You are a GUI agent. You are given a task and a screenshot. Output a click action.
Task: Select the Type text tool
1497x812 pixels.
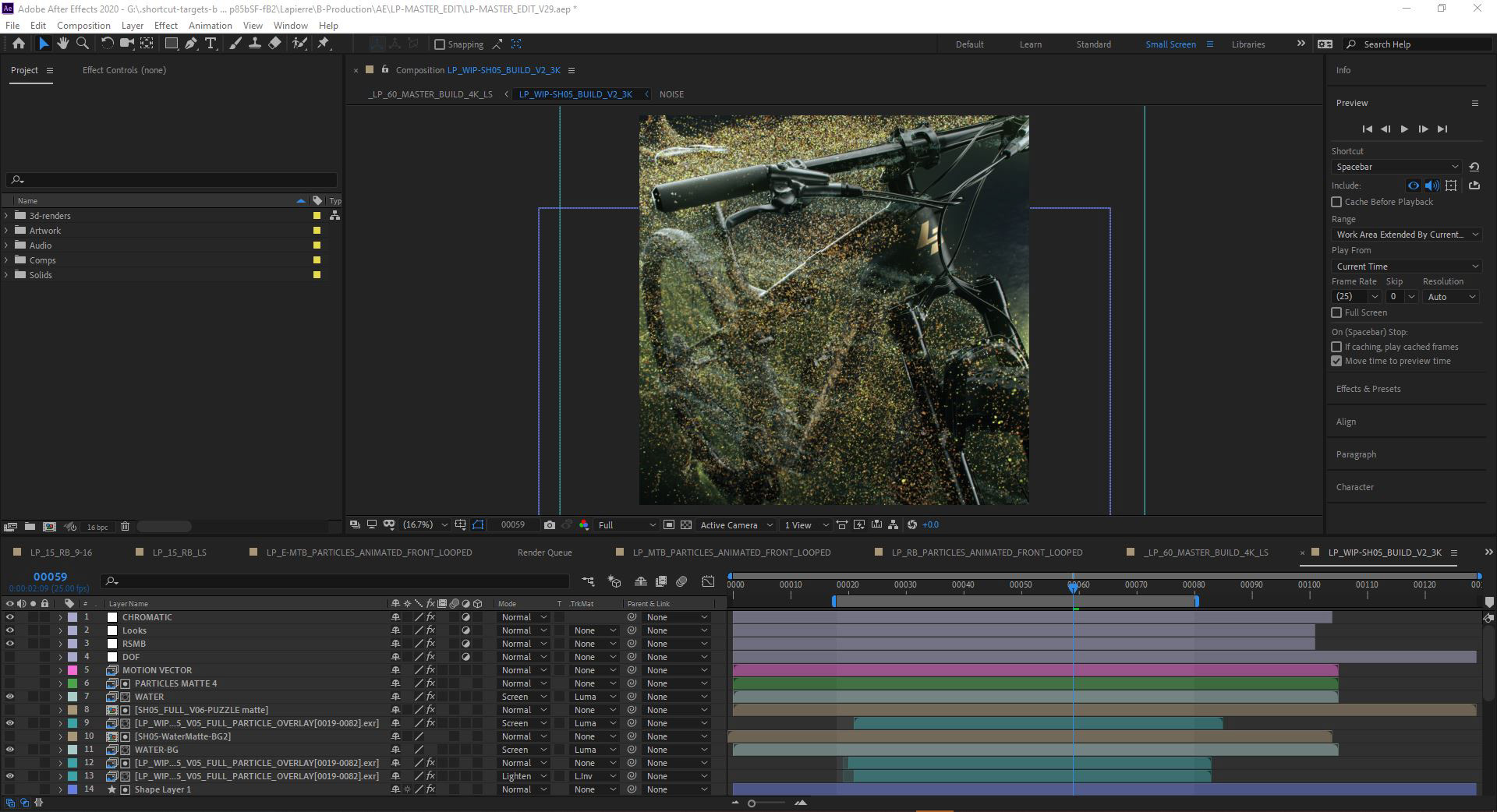211,44
